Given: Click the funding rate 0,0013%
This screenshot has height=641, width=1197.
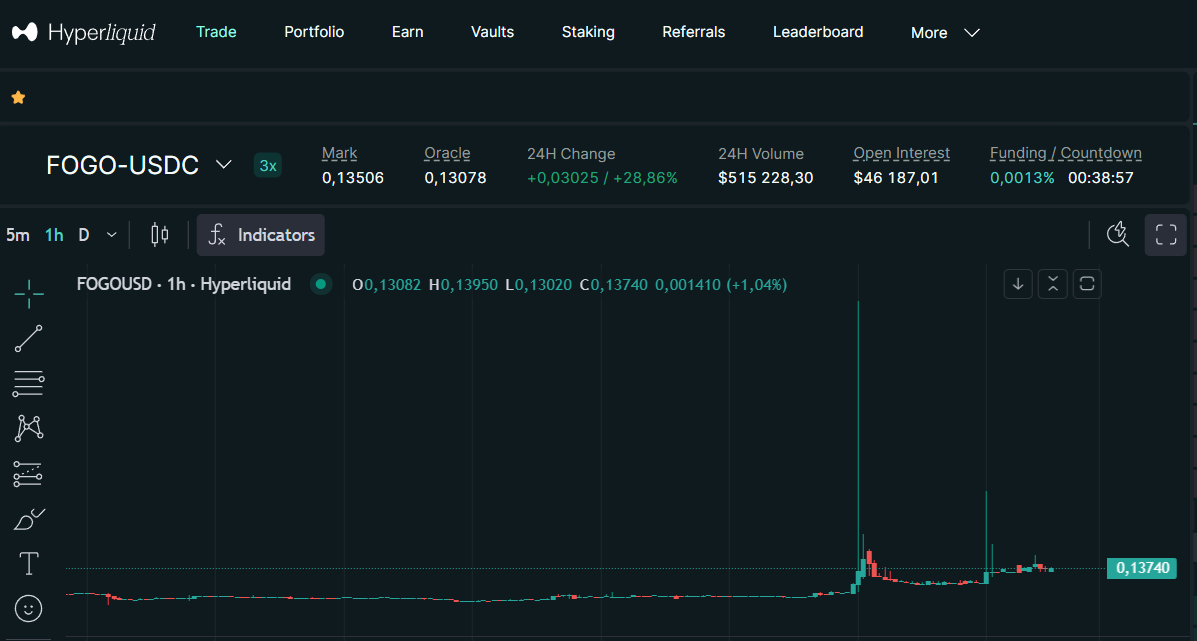Looking at the screenshot, I should point(1022,179).
